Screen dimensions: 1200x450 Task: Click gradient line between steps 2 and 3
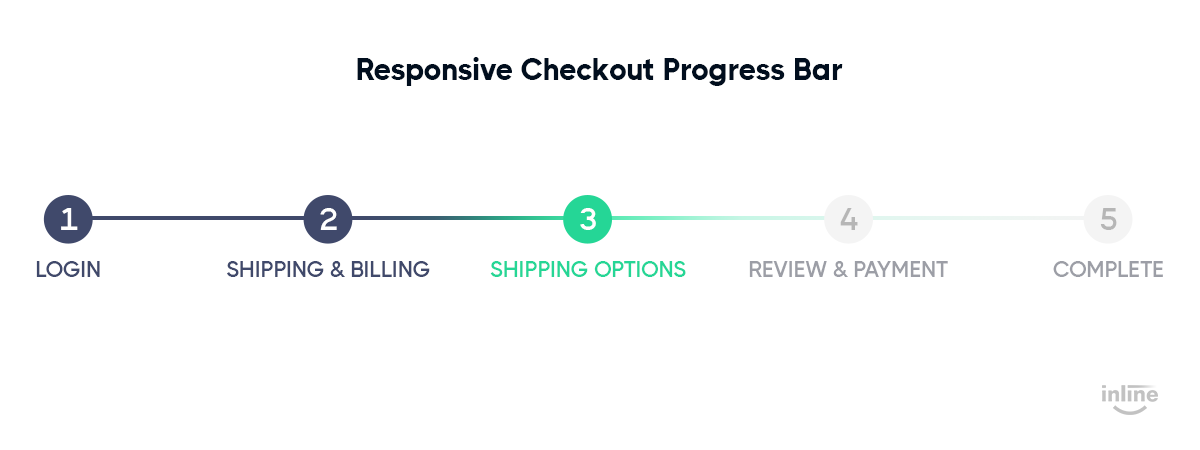point(458,218)
